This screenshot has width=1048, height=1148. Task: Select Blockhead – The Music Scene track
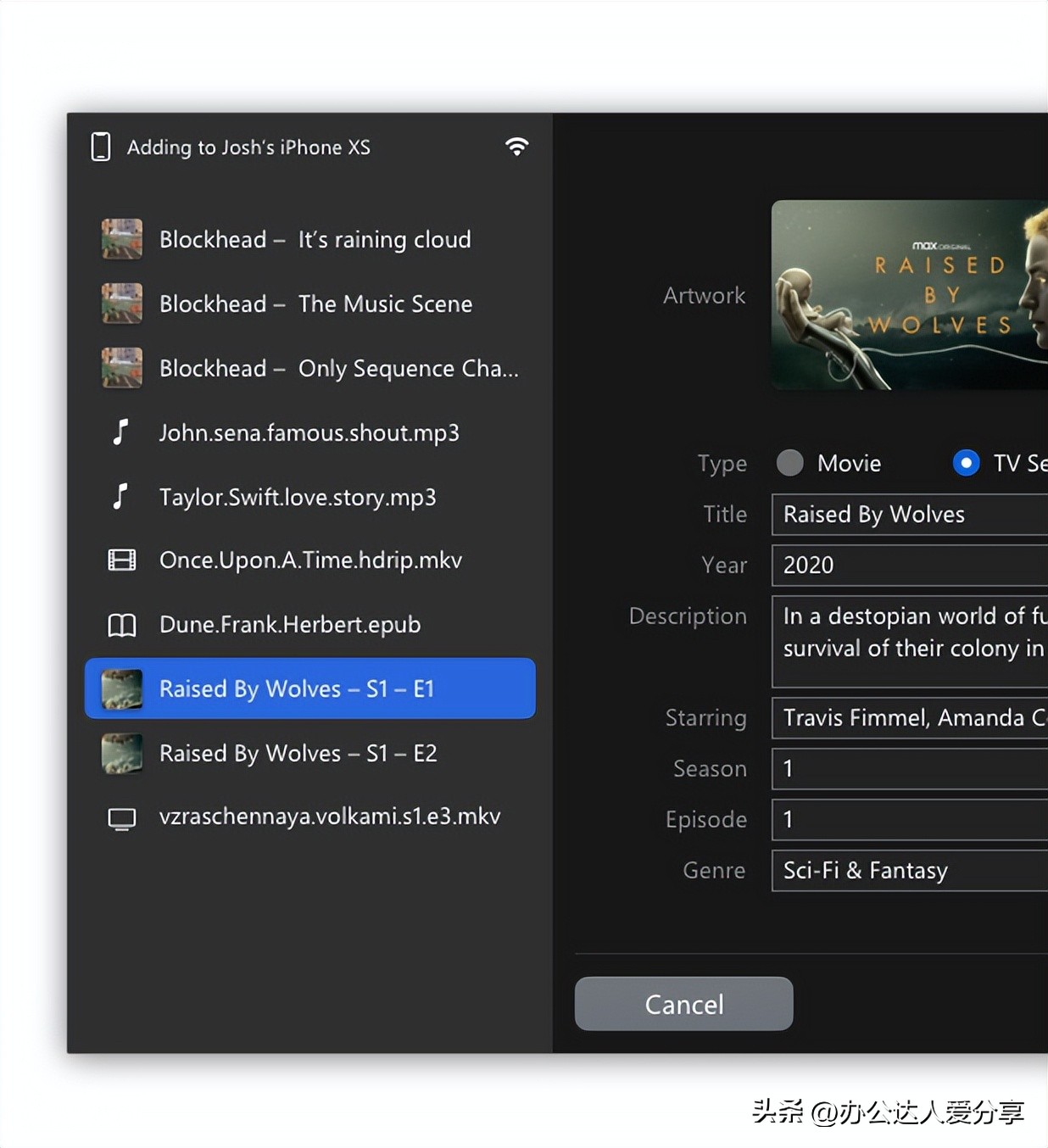pyautogui.click(x=315, y=304)
